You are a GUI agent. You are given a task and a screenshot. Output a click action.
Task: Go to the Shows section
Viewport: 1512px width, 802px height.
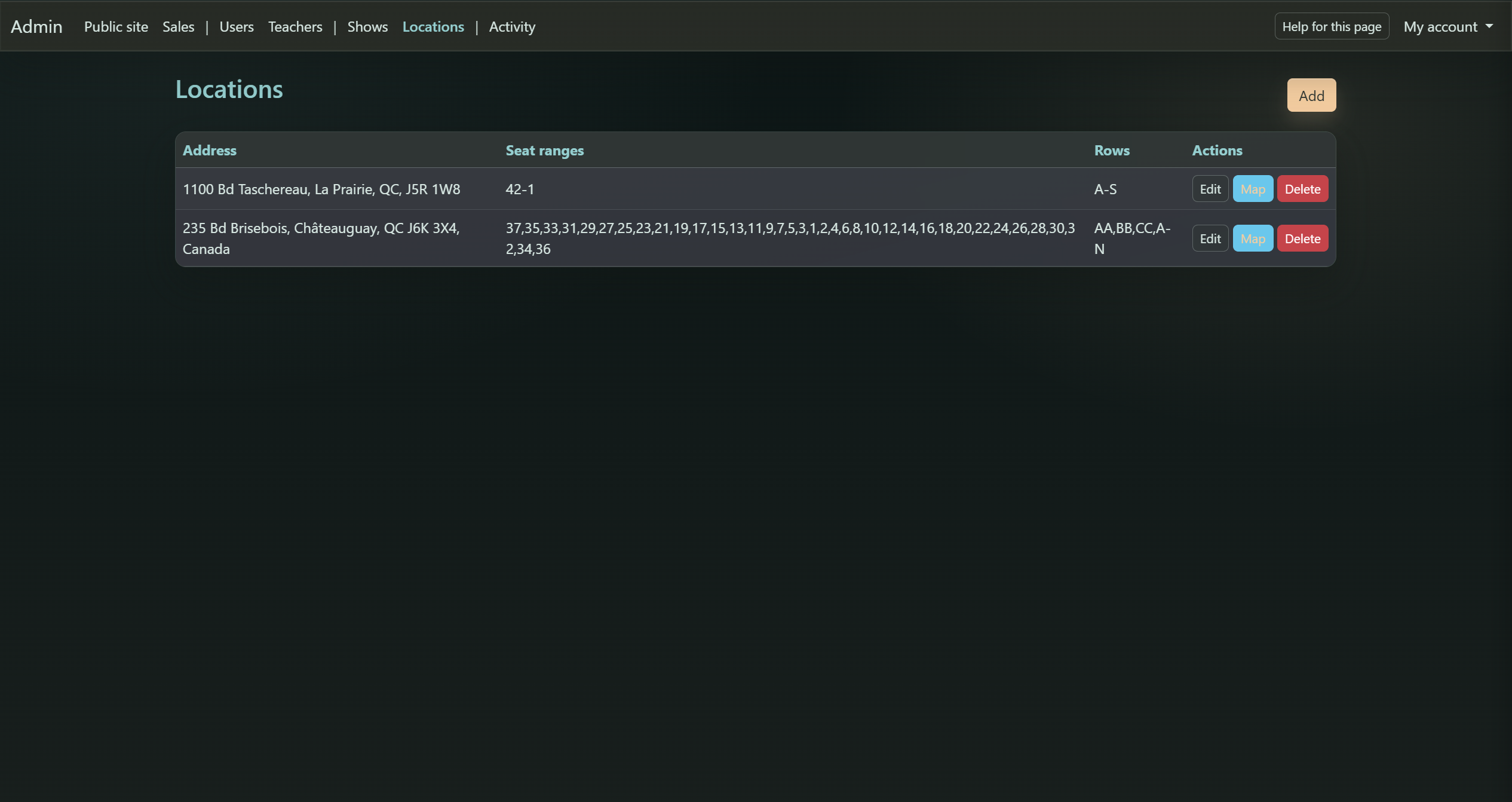367,27
